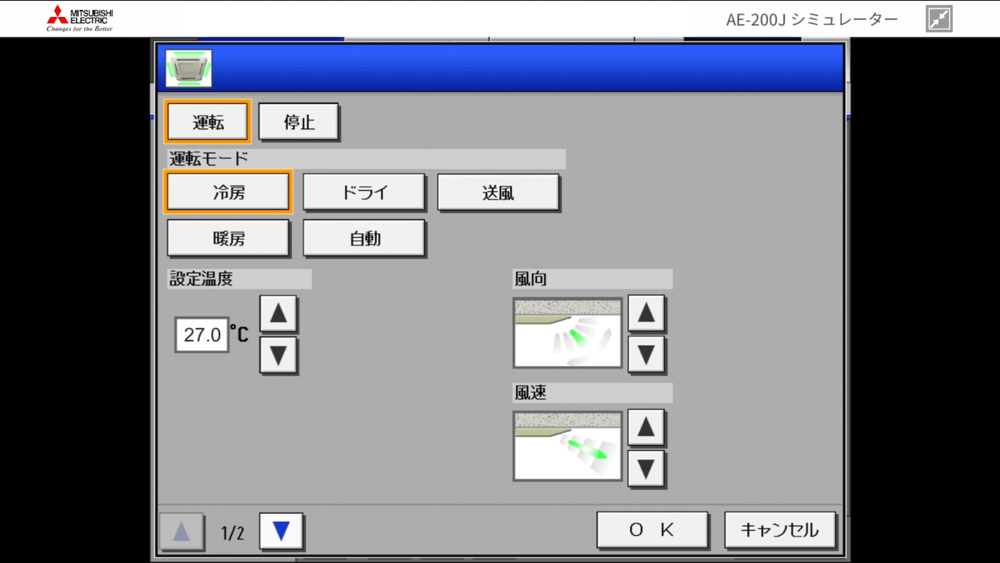Select the 停止 (stop) button
The width and height of the screenshot is (1000, 563).
pos(298,121)
